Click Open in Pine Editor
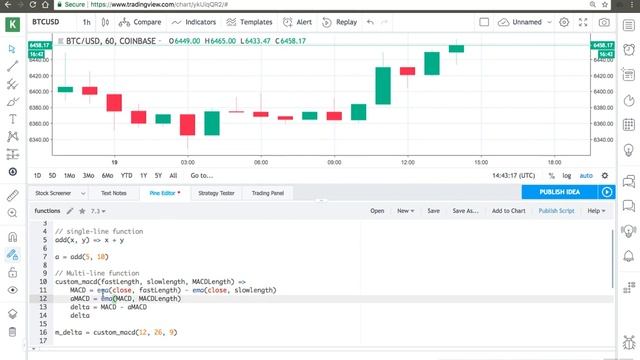This screenshot has height=360, width=640. [x=377, y=211]
